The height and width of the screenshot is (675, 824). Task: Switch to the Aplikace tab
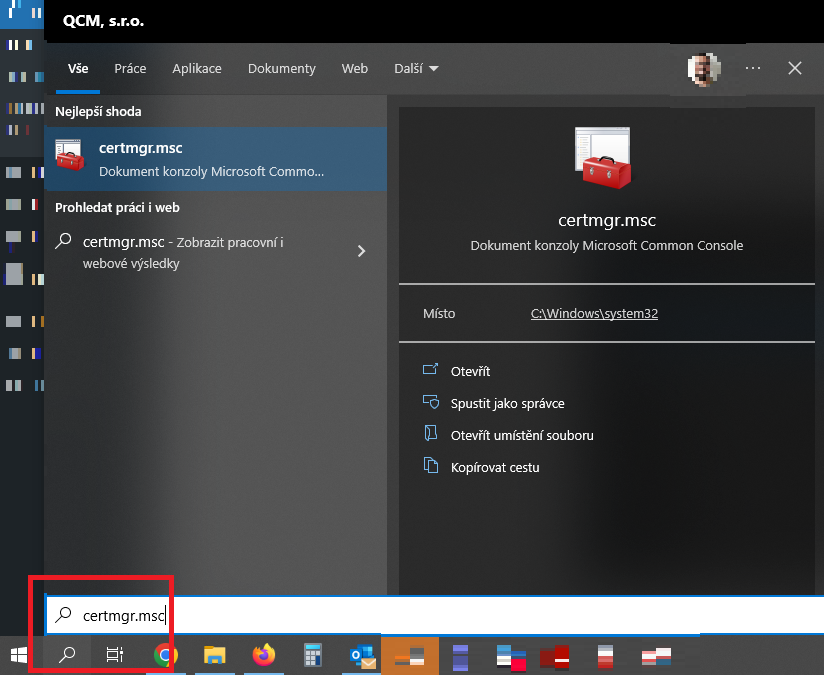pos(197,69)
